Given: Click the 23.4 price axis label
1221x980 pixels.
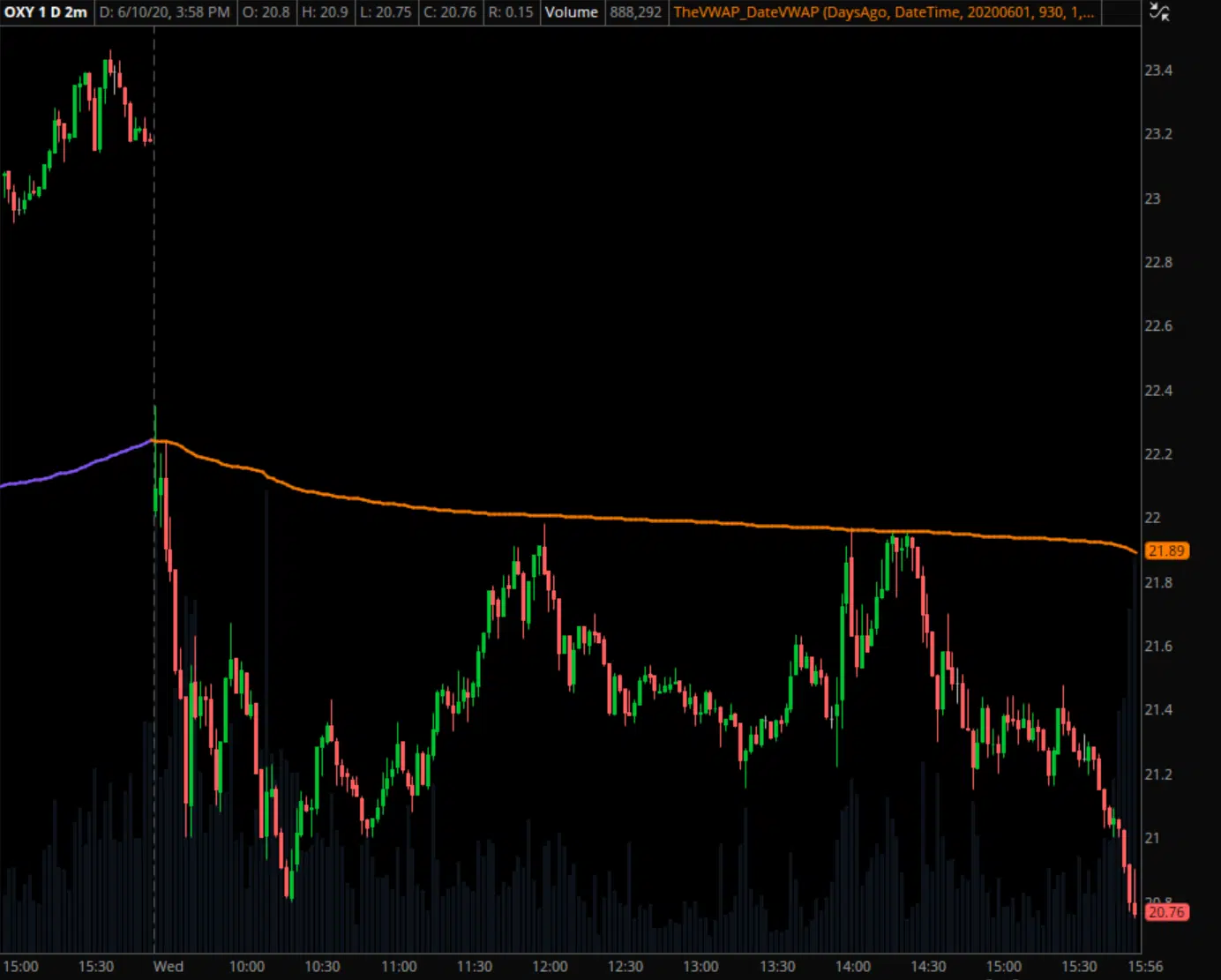Looking at the screenshot, I should click(x=1158, y=71).
